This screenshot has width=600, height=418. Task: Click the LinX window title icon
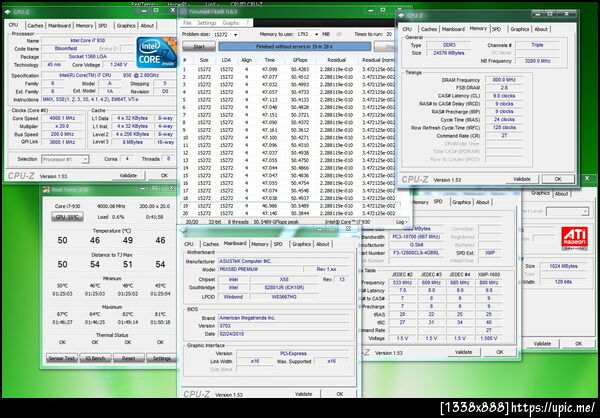(184, 12)
